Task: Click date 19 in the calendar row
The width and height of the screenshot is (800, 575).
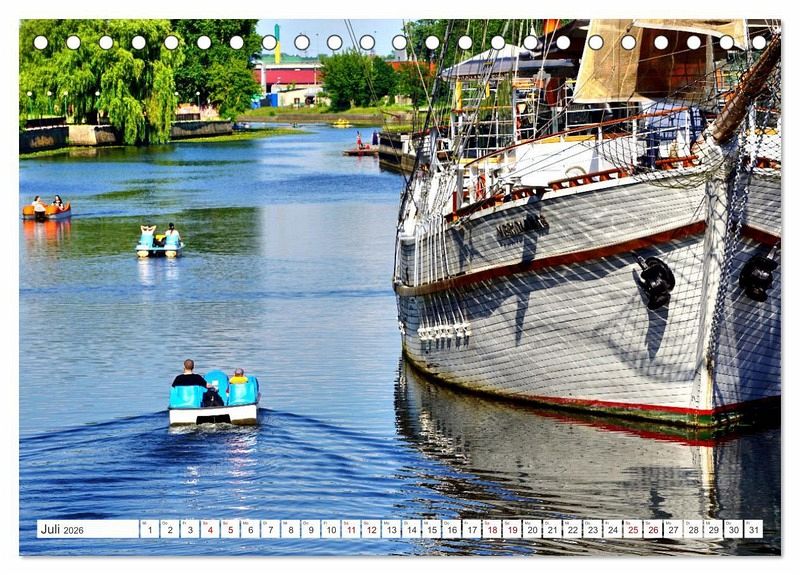Action: 512,529
